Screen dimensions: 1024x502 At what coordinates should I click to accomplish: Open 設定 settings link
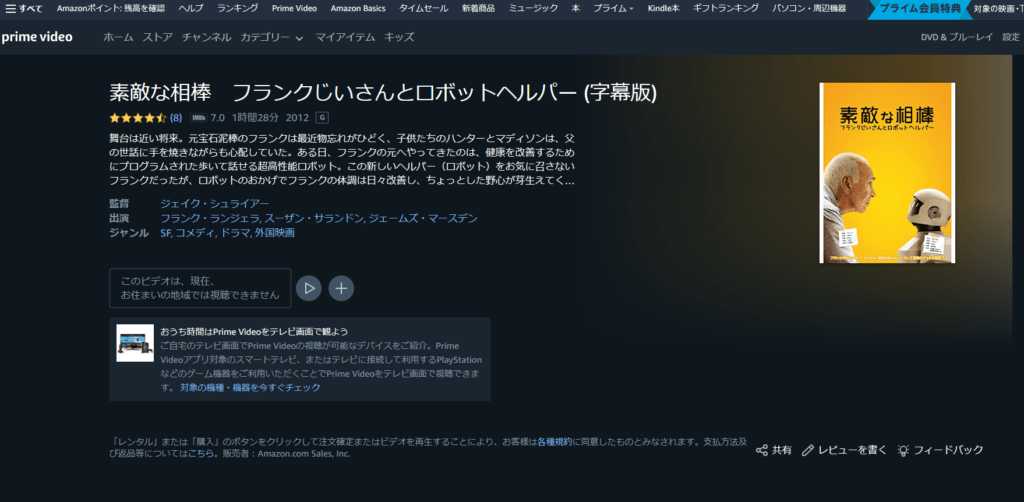click(1010, 37)
